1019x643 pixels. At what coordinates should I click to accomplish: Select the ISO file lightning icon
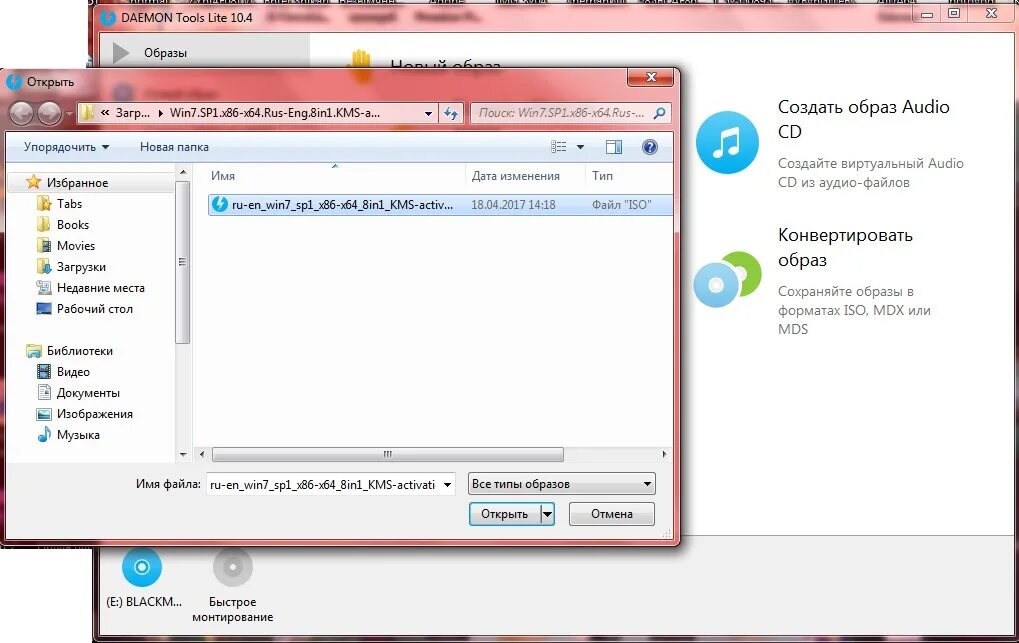(x=220, y=204)
